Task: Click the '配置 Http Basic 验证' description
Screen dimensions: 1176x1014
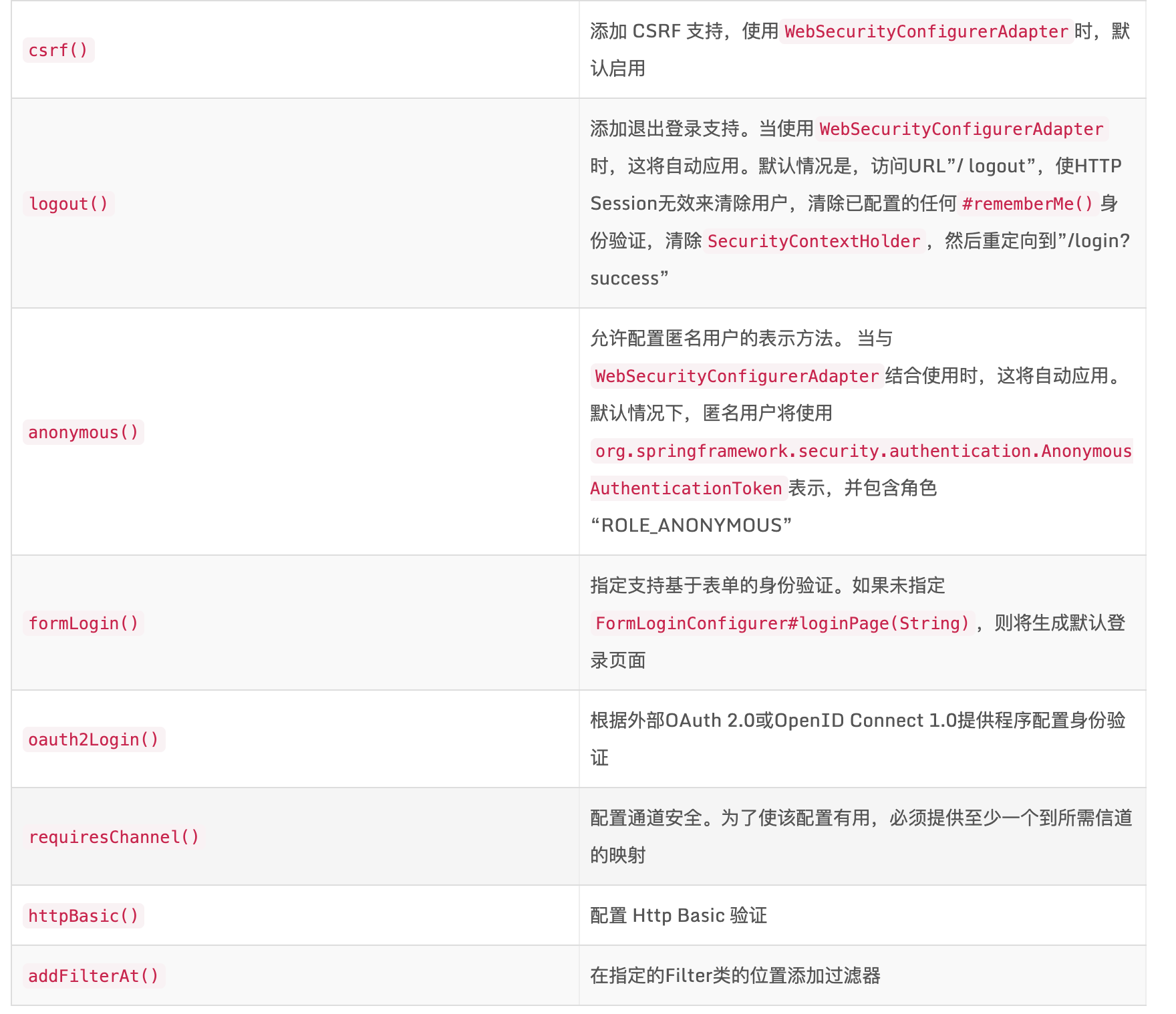Action: 679,916
